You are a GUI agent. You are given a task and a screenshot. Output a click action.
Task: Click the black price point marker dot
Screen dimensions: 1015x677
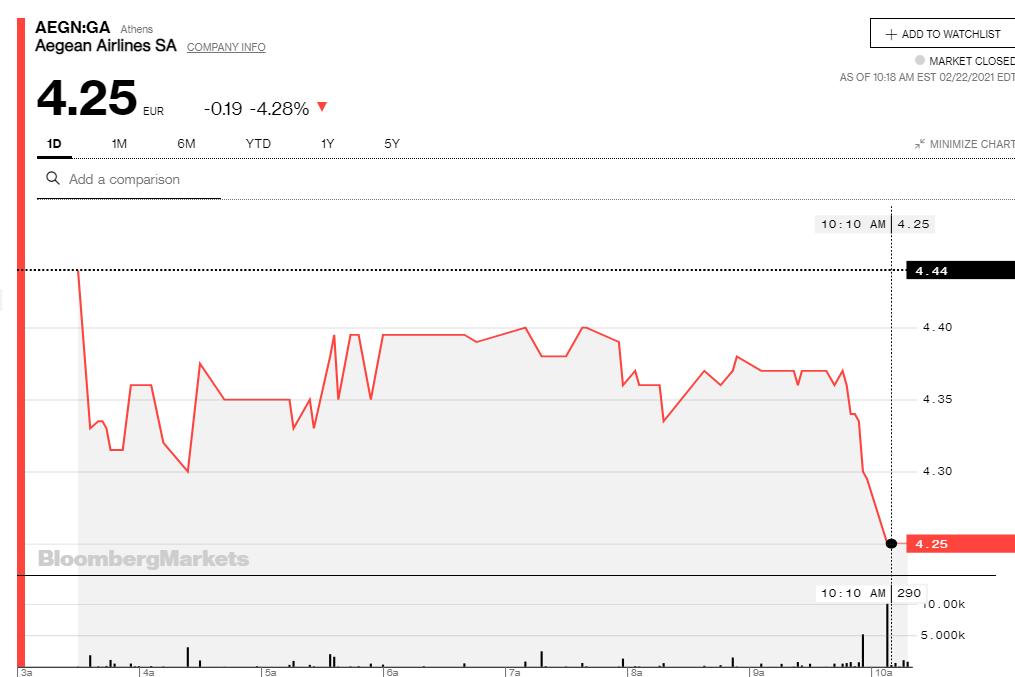[891, 543]
